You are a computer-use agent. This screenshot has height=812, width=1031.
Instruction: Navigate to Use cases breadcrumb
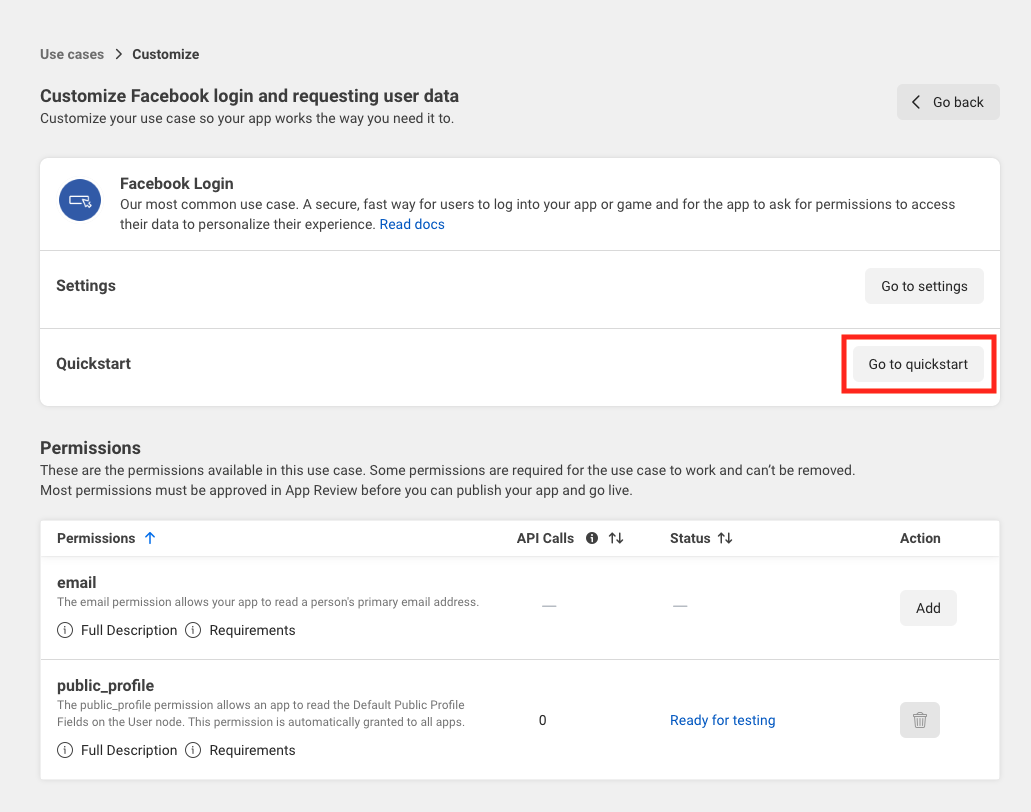tap(71, 54)
